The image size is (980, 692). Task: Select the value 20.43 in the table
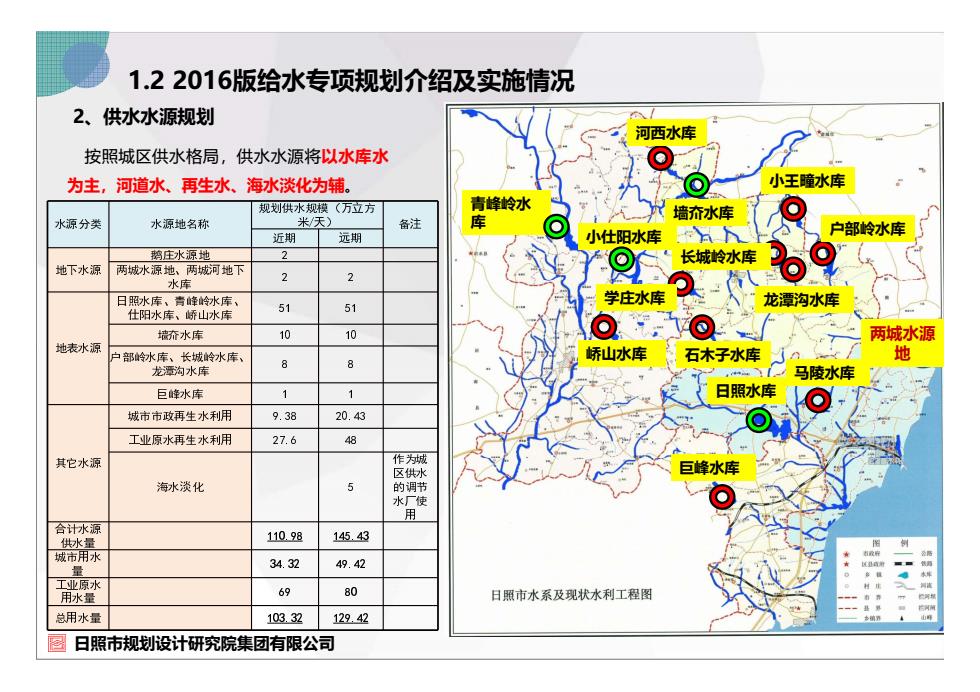pos(350,416)
